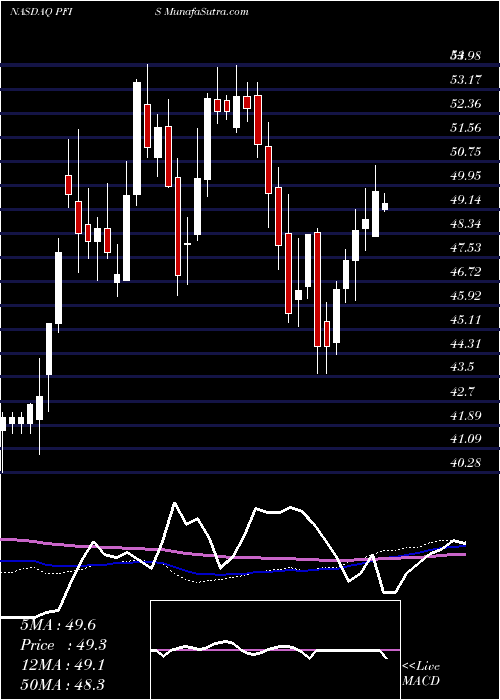The height and width of the screenshot is (700, 500).
Task: Click the 45.92 price axis label
Action: (x=466, y=296)
